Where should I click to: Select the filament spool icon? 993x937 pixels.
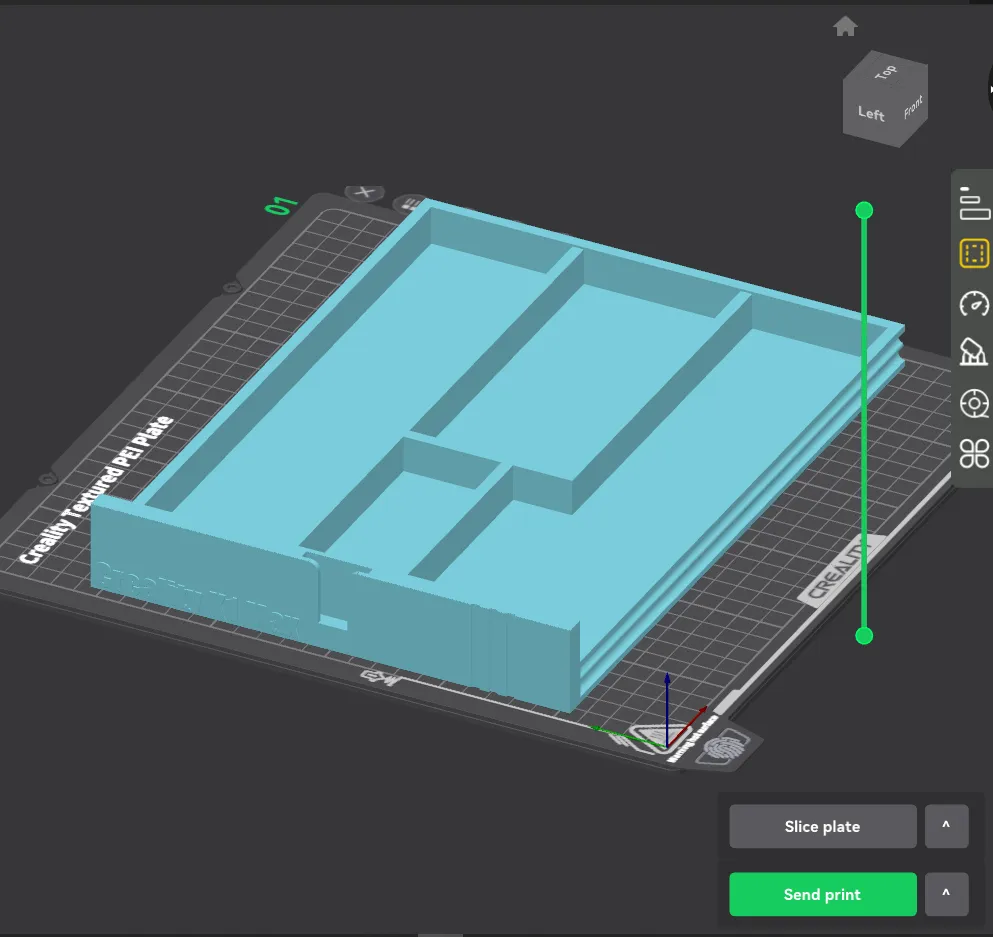pos(974,404)
